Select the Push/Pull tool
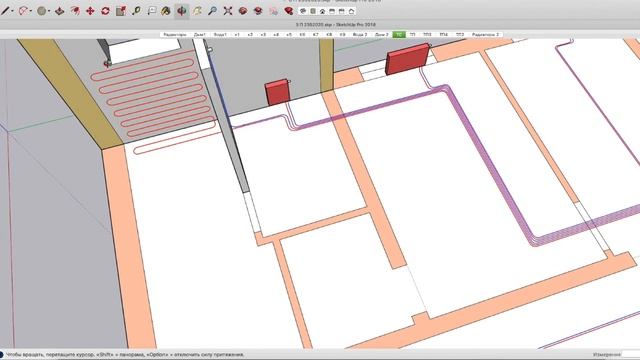Image resolution: width=640 pixels, height=360 pixels. 60,11
